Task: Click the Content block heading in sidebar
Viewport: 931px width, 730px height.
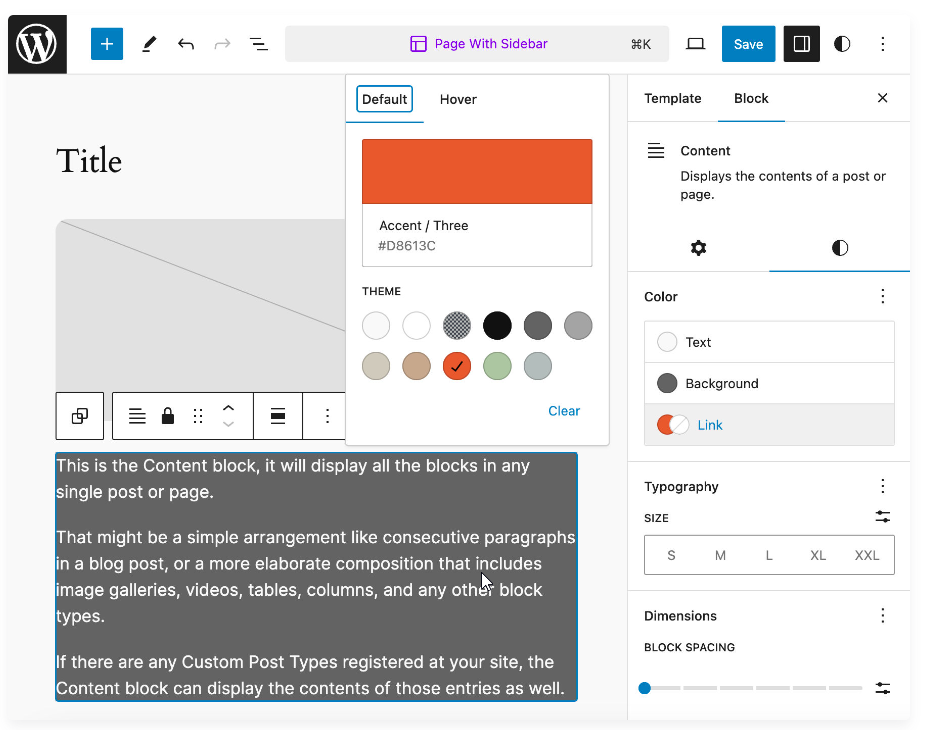Action: pyautogui.click(x=705, y=151)
